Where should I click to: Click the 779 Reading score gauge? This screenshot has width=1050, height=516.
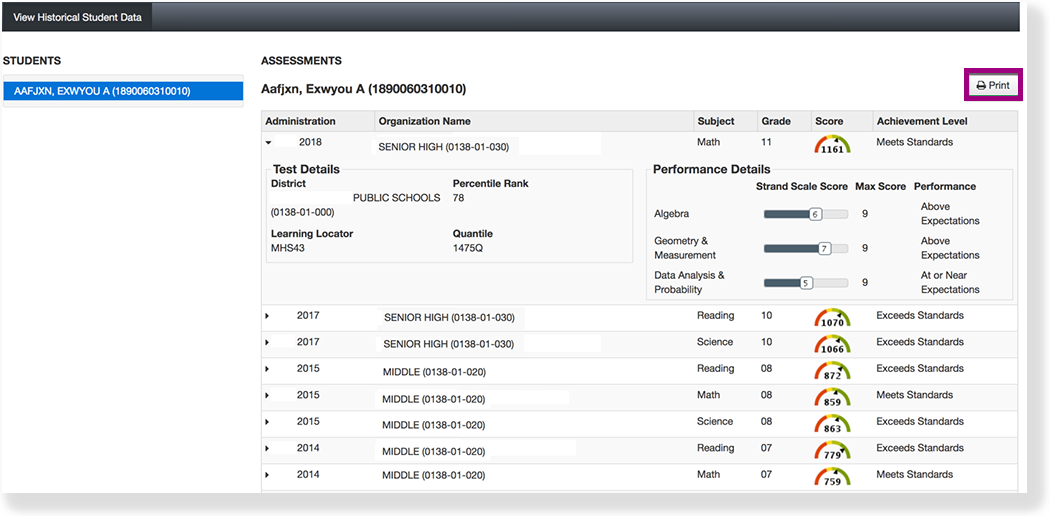831,451
